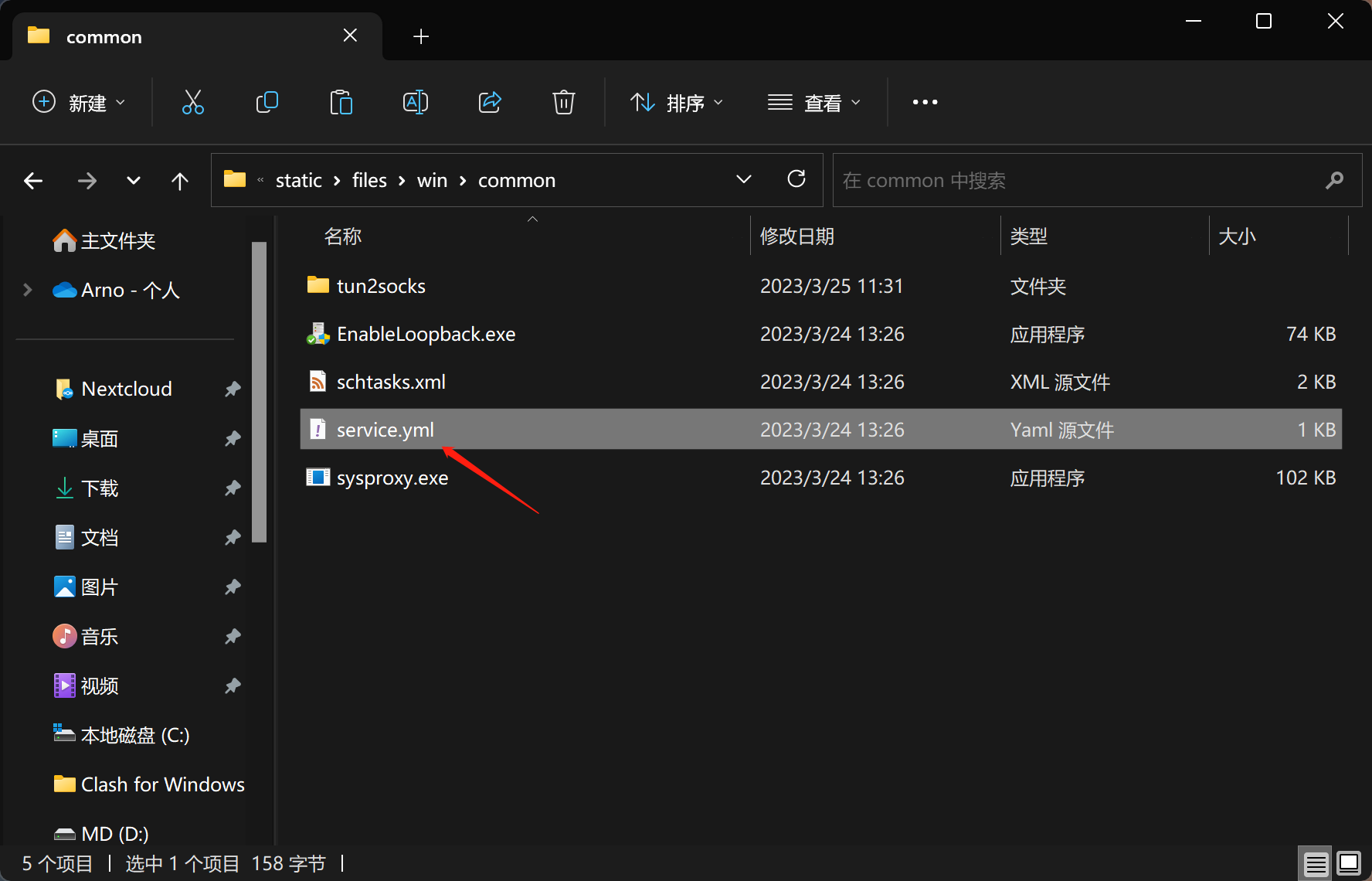1372x881 pixels.
Task: Select the service.yml file name
Action: coord(385,430)
